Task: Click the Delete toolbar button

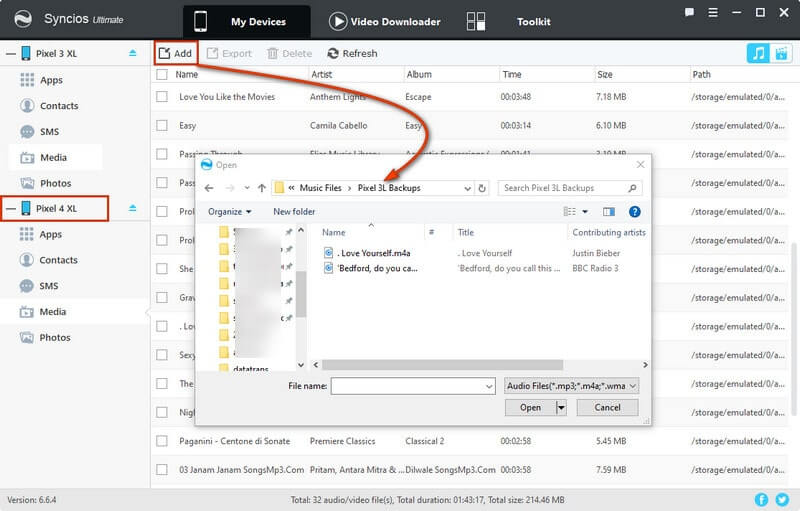Action: coord(289,53)
